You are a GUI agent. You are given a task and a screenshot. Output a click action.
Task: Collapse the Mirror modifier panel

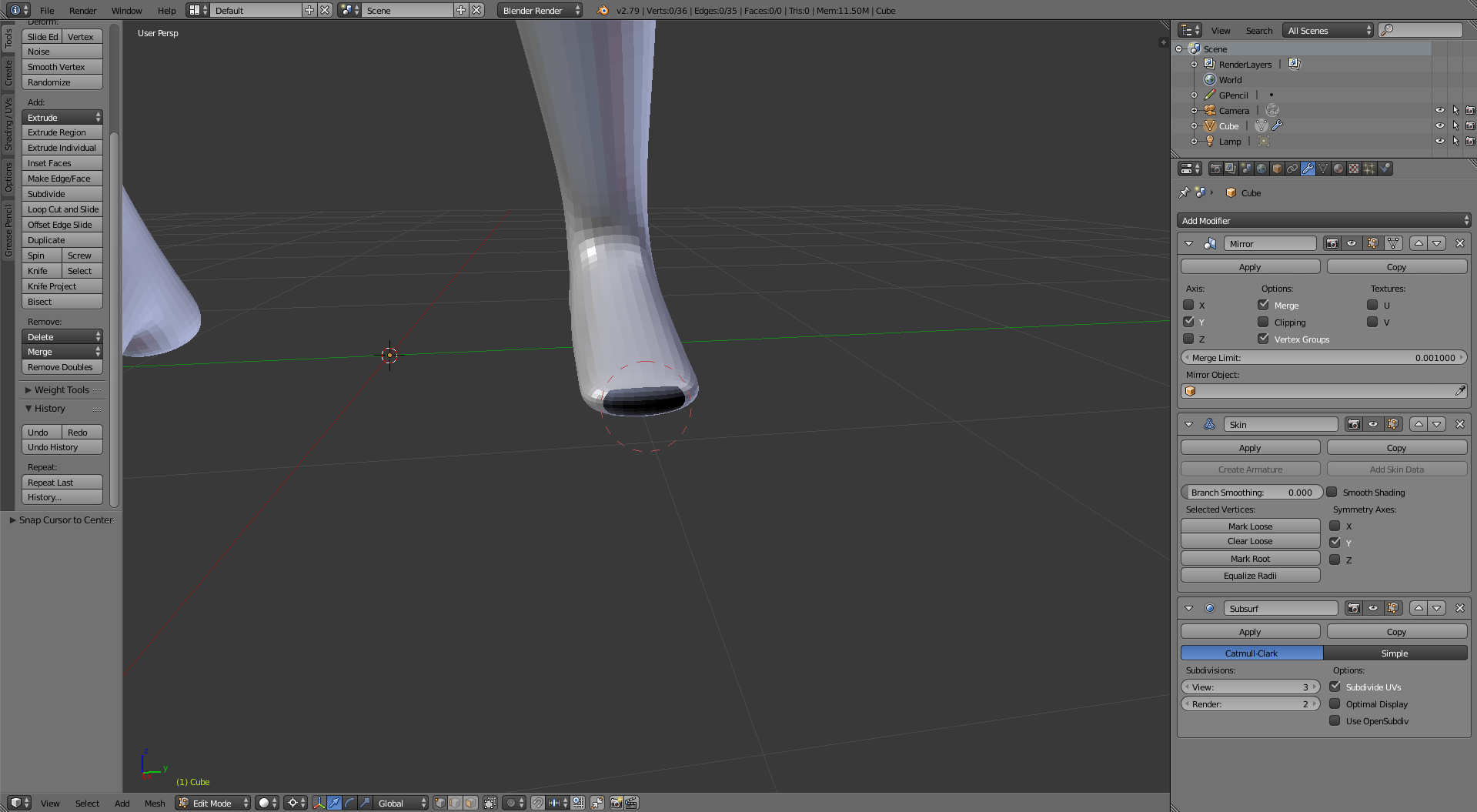click(x=1188, y=243)
